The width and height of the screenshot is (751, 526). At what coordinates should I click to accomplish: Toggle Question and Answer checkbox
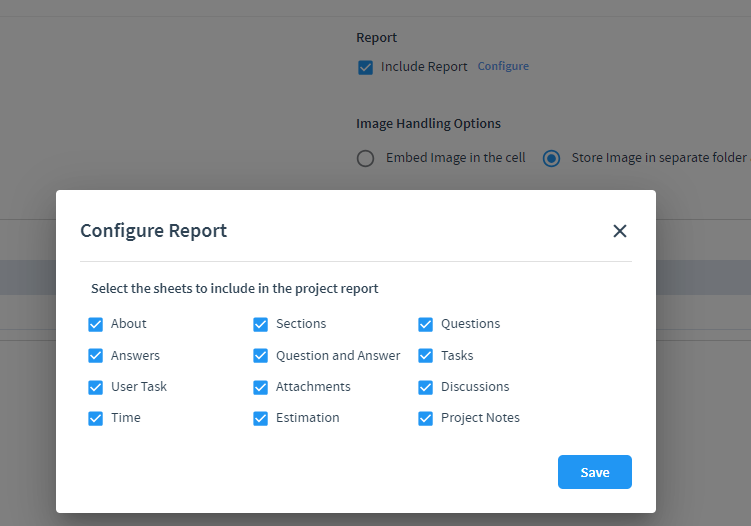[x=261, y=355]
